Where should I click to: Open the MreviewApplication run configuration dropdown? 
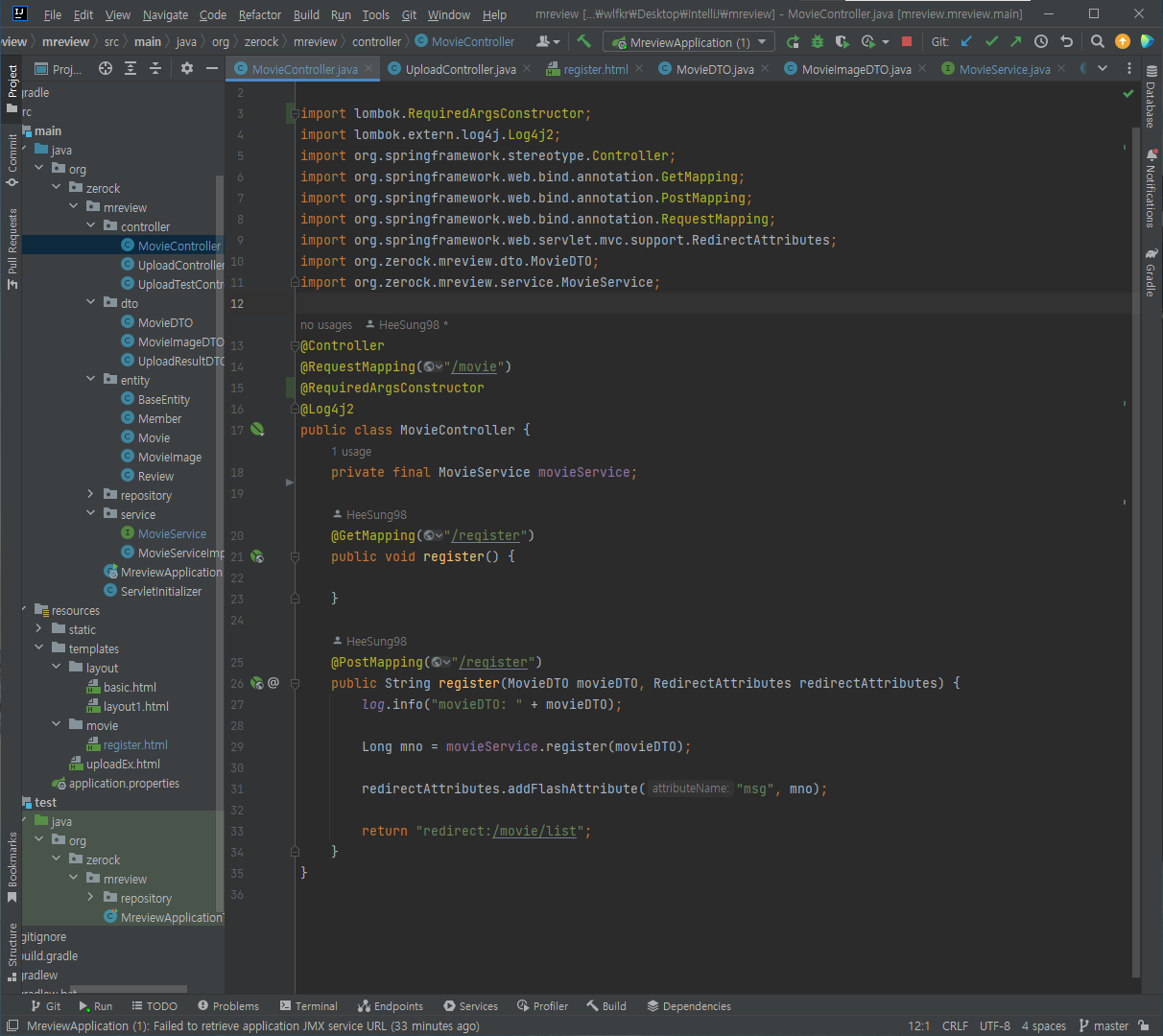coord(689,42)
